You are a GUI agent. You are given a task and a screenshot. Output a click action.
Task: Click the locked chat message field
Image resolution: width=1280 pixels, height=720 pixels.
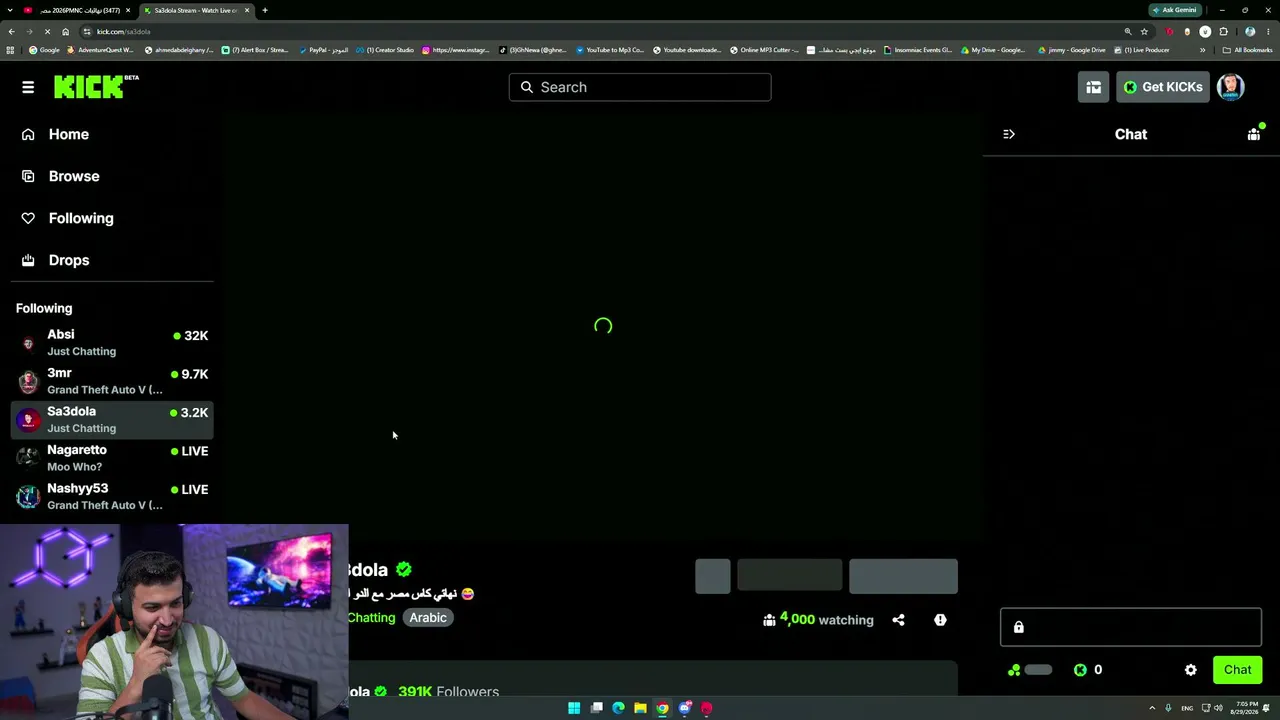[x=1131, y=627]
